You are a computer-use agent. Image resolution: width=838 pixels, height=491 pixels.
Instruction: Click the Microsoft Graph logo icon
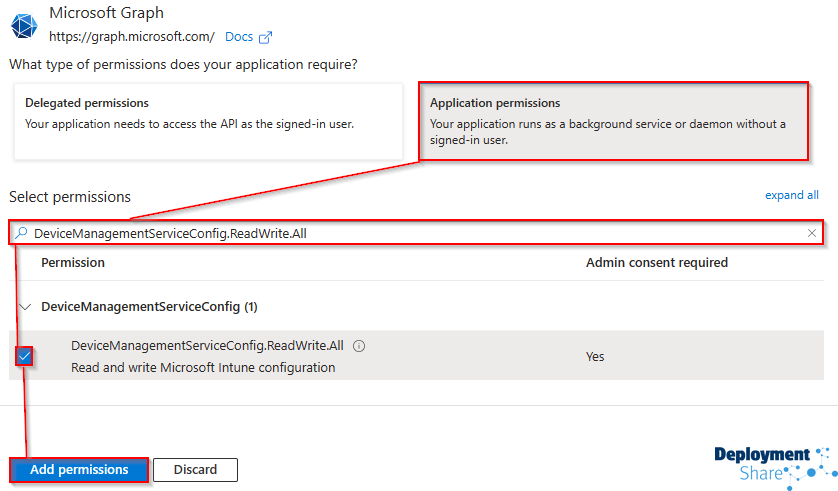coord(22,25)
